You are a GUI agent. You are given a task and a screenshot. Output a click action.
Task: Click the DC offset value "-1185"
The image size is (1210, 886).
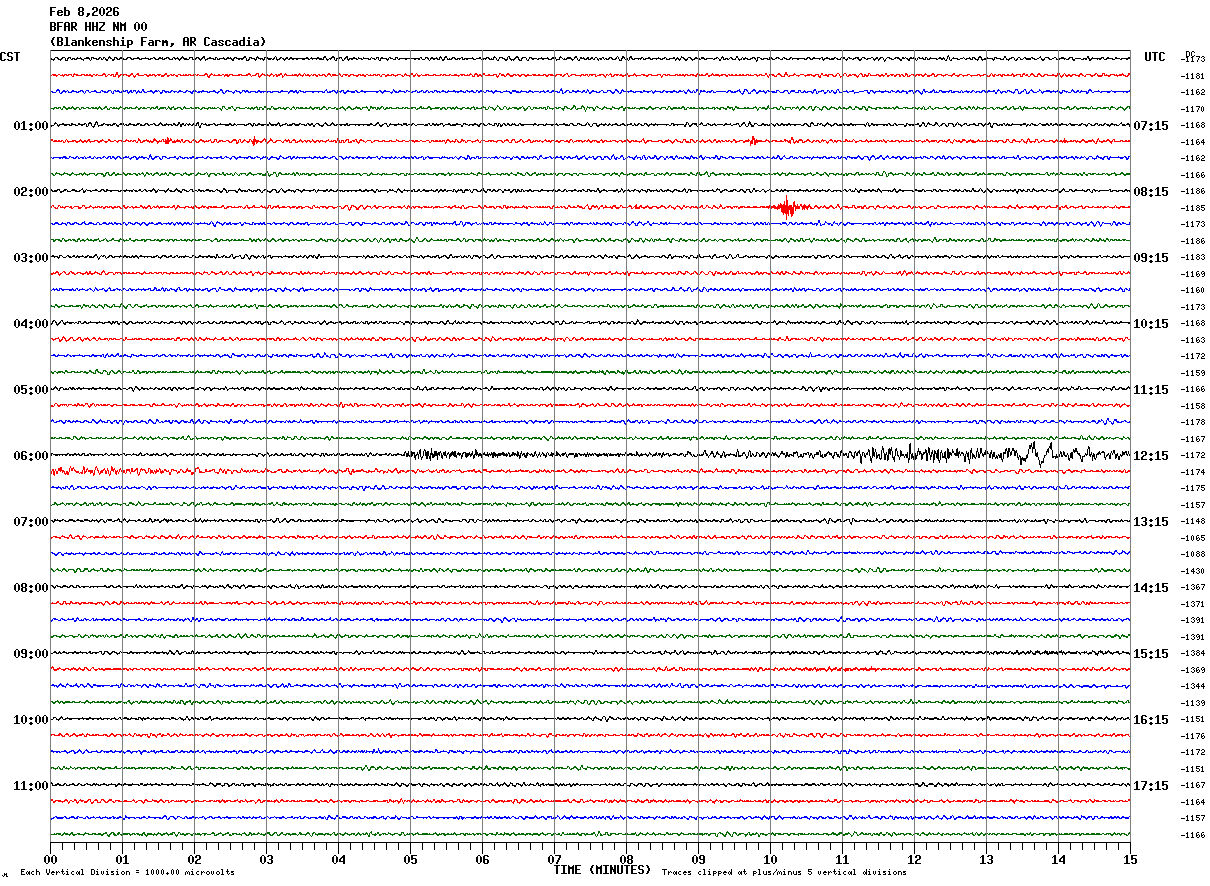[x=1193, y=208]
